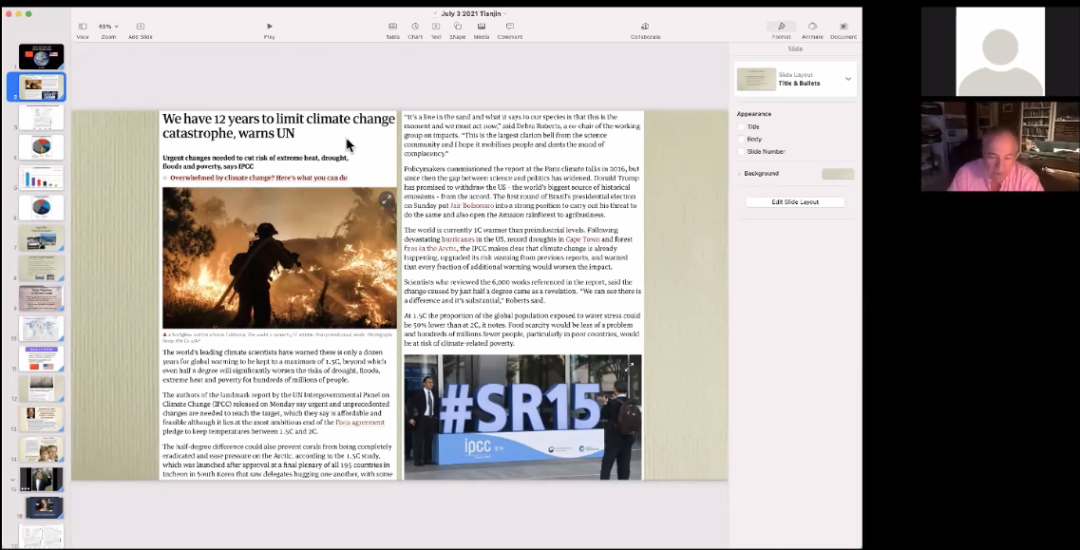Add a Text box using toolbar
Viewport: 1080px width, 550px height.
[436, 27]
